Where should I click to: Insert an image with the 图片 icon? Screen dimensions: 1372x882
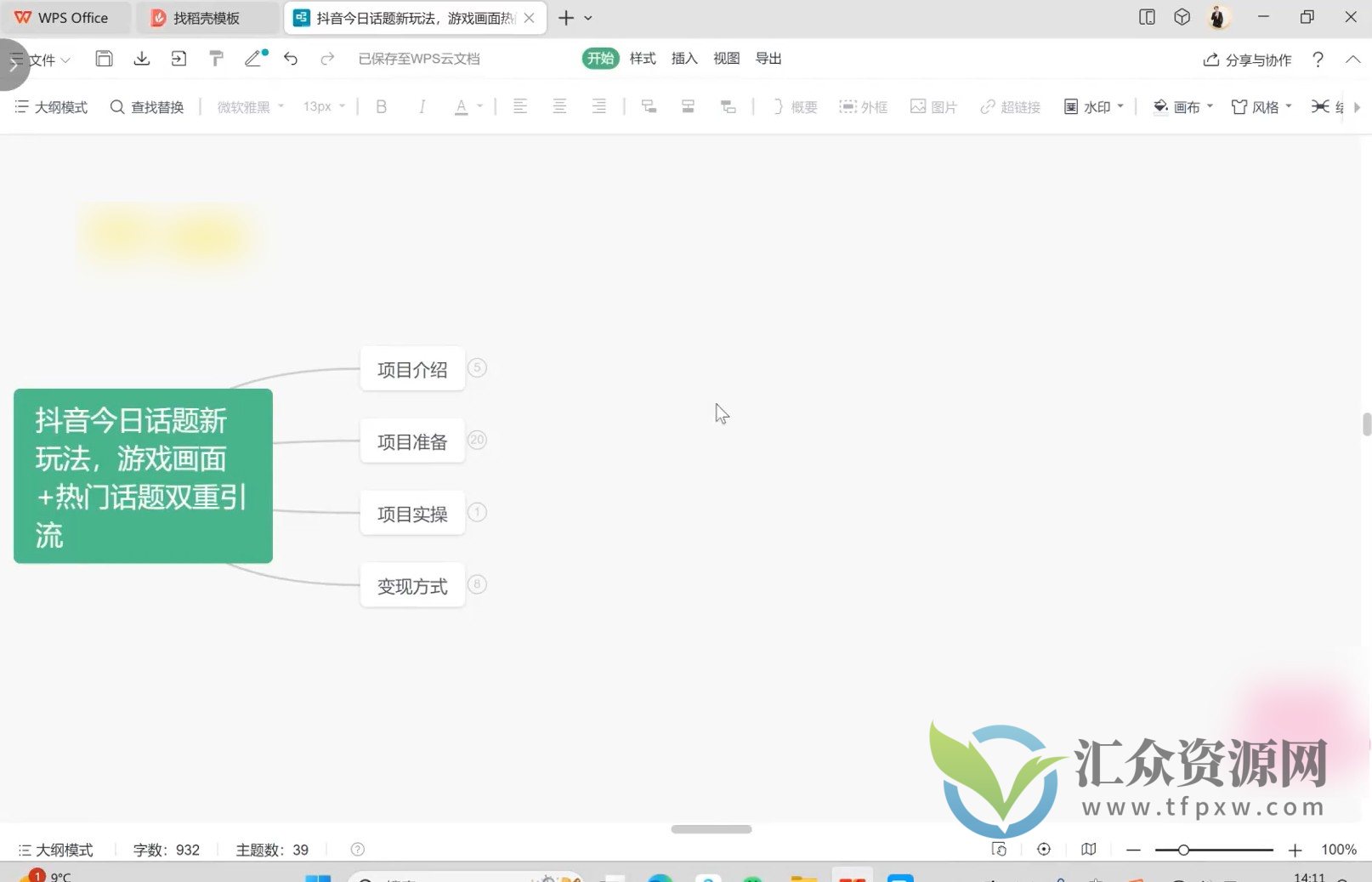[933, 106]
